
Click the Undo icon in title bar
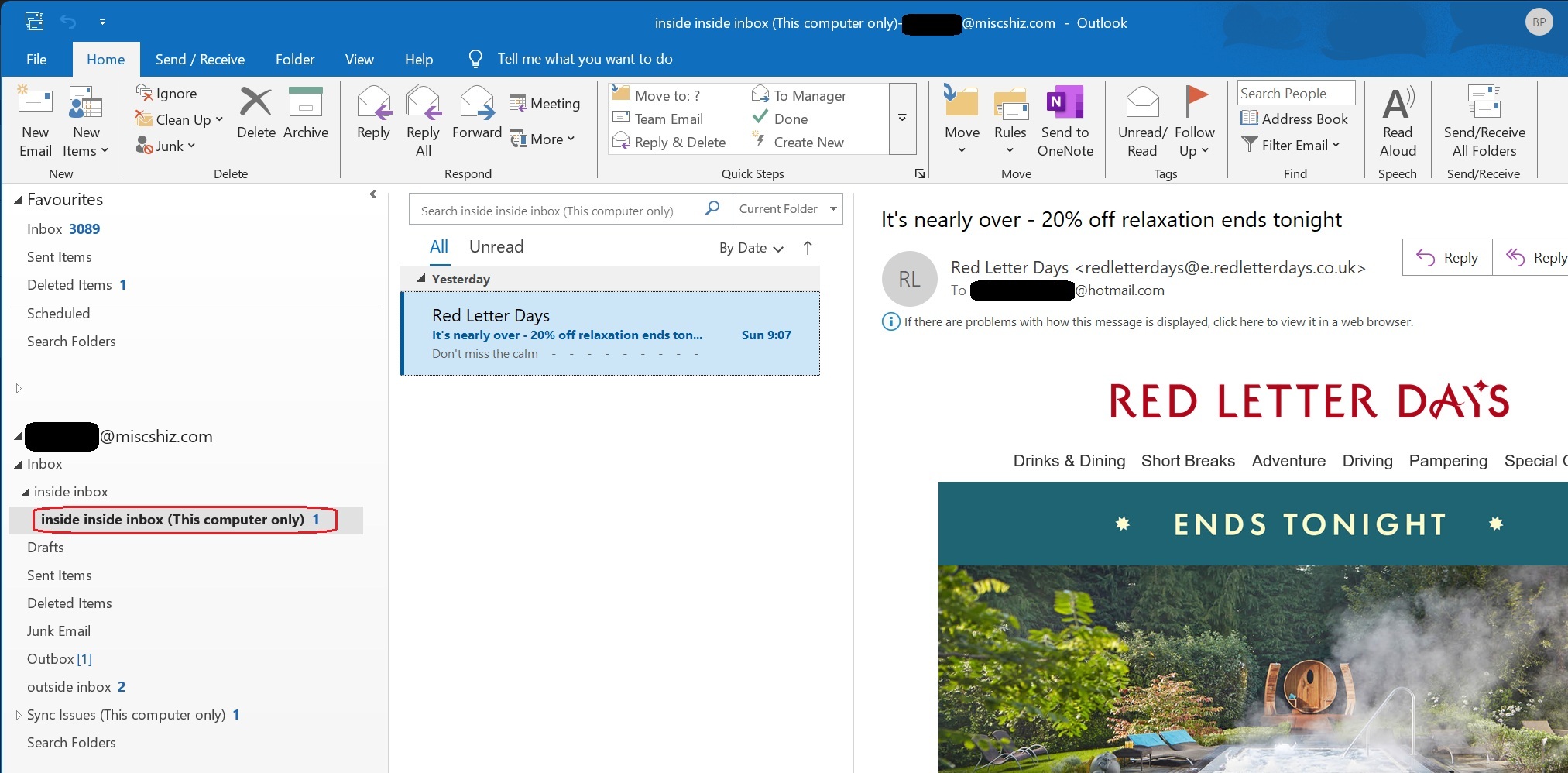pyautogui.click(x=68, y=22)
